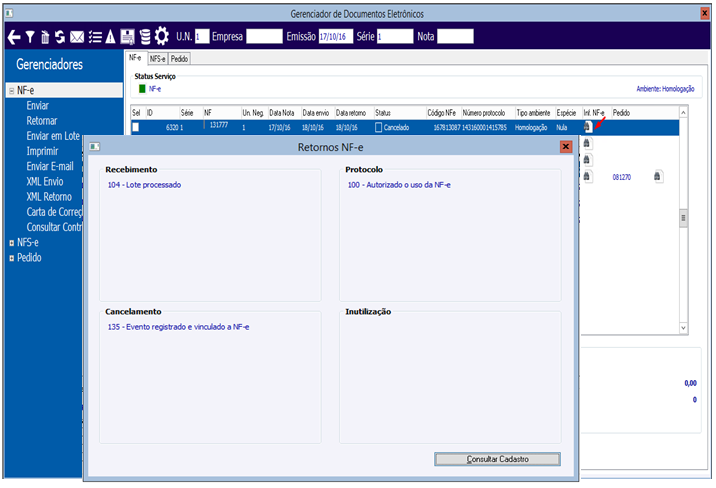Click the trash can delete icon
The image size is (716, 488).
(x=45, y=37)
